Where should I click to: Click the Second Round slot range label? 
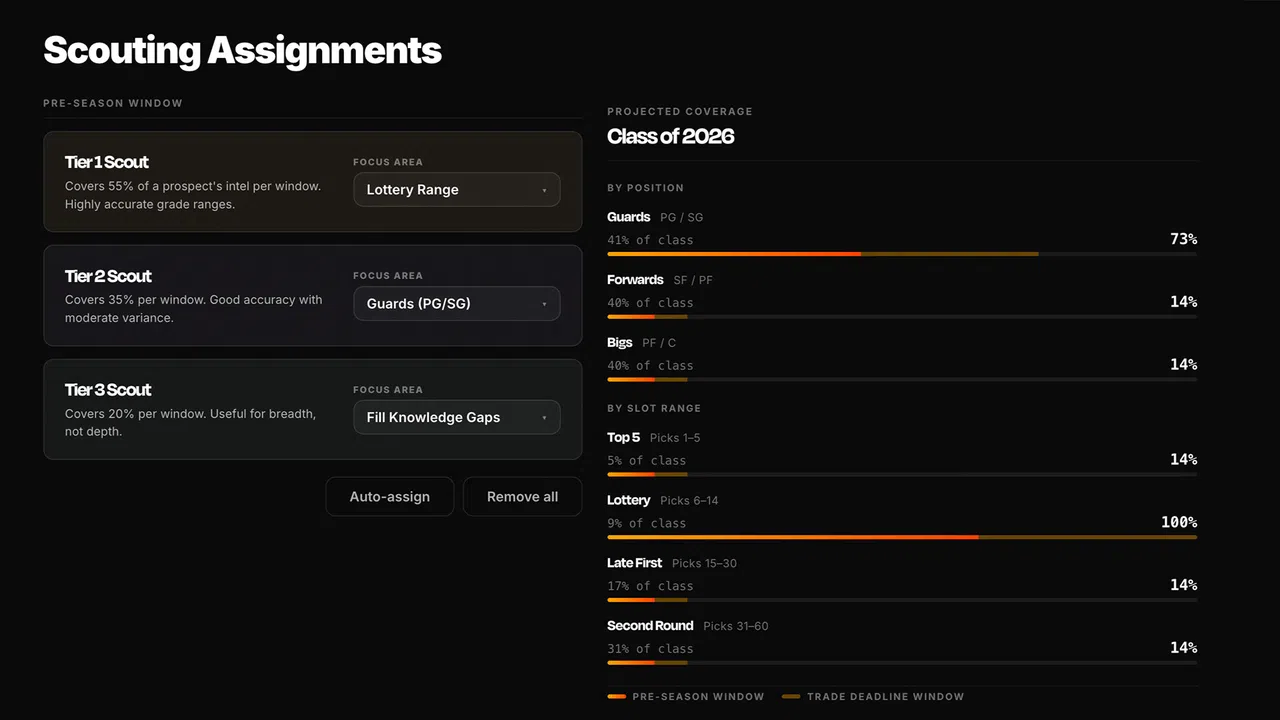tap(650, 626)
